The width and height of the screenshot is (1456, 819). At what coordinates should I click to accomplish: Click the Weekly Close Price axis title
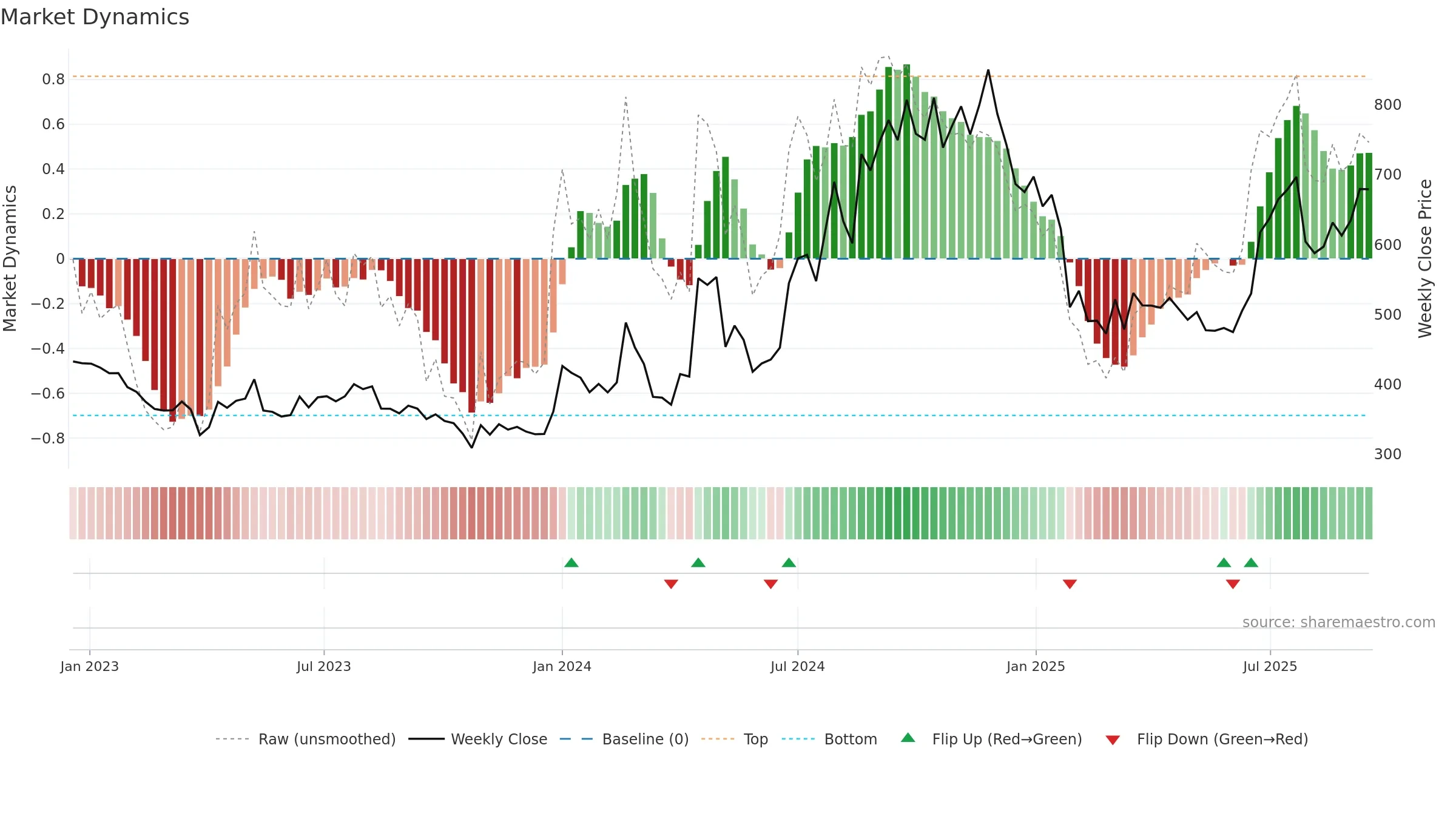coord(1425,258)
